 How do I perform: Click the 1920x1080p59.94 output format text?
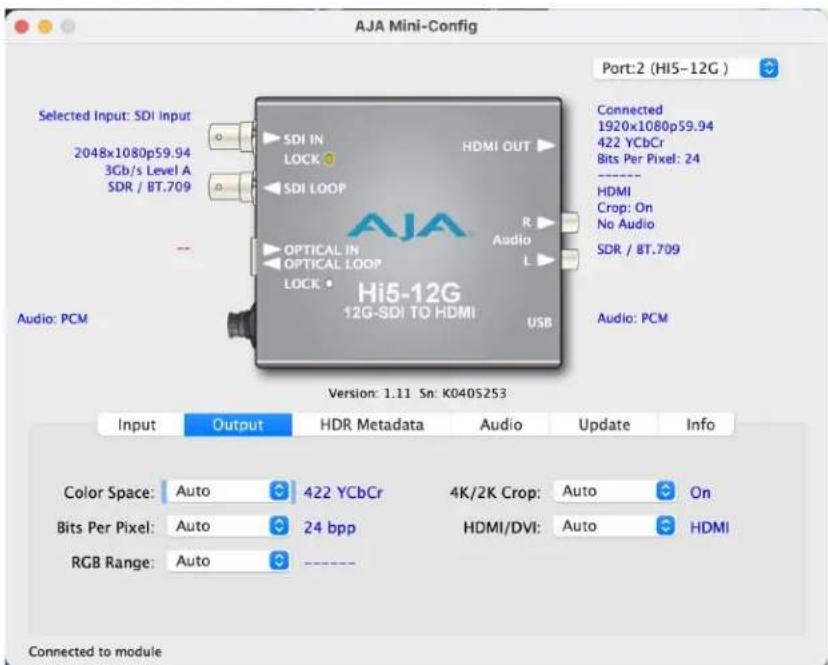(x=655, y=126)
